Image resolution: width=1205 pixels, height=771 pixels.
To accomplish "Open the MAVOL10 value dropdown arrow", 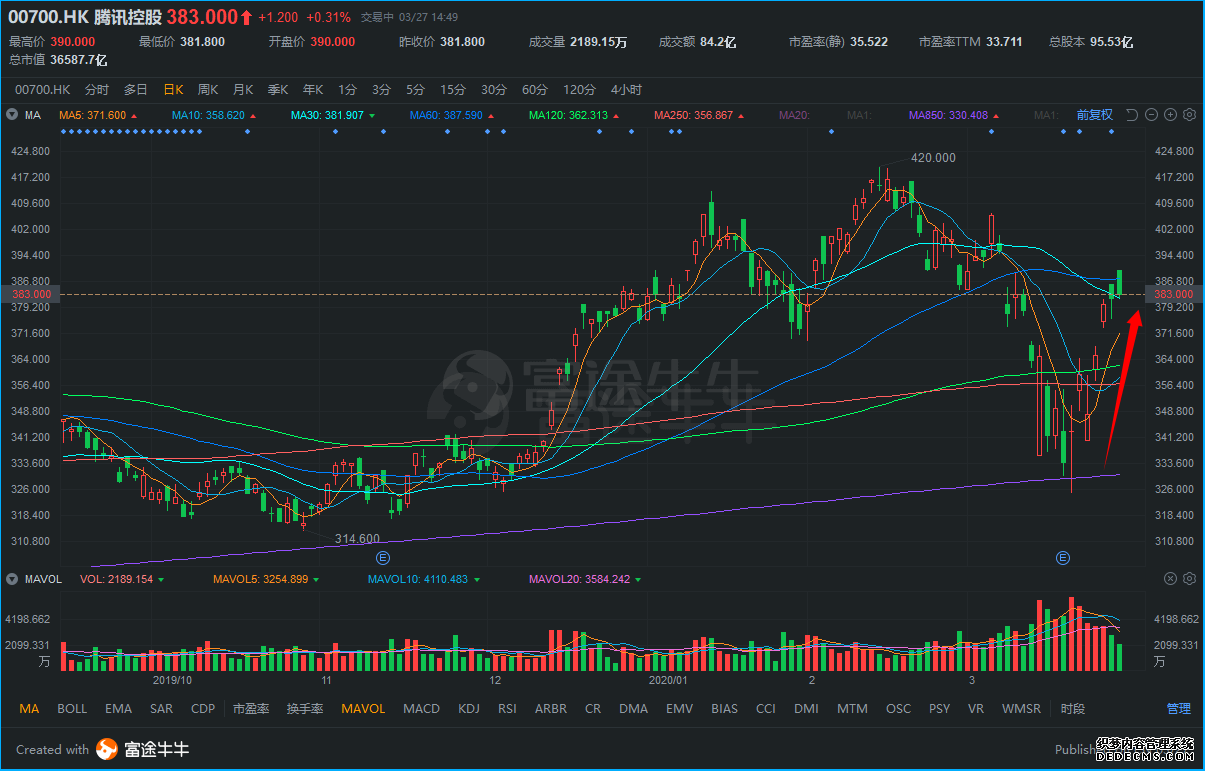I will [477, 580].
